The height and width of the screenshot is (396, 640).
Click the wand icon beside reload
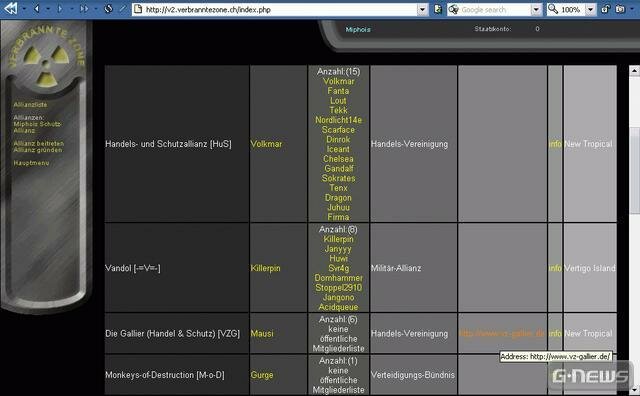[122, 8]
